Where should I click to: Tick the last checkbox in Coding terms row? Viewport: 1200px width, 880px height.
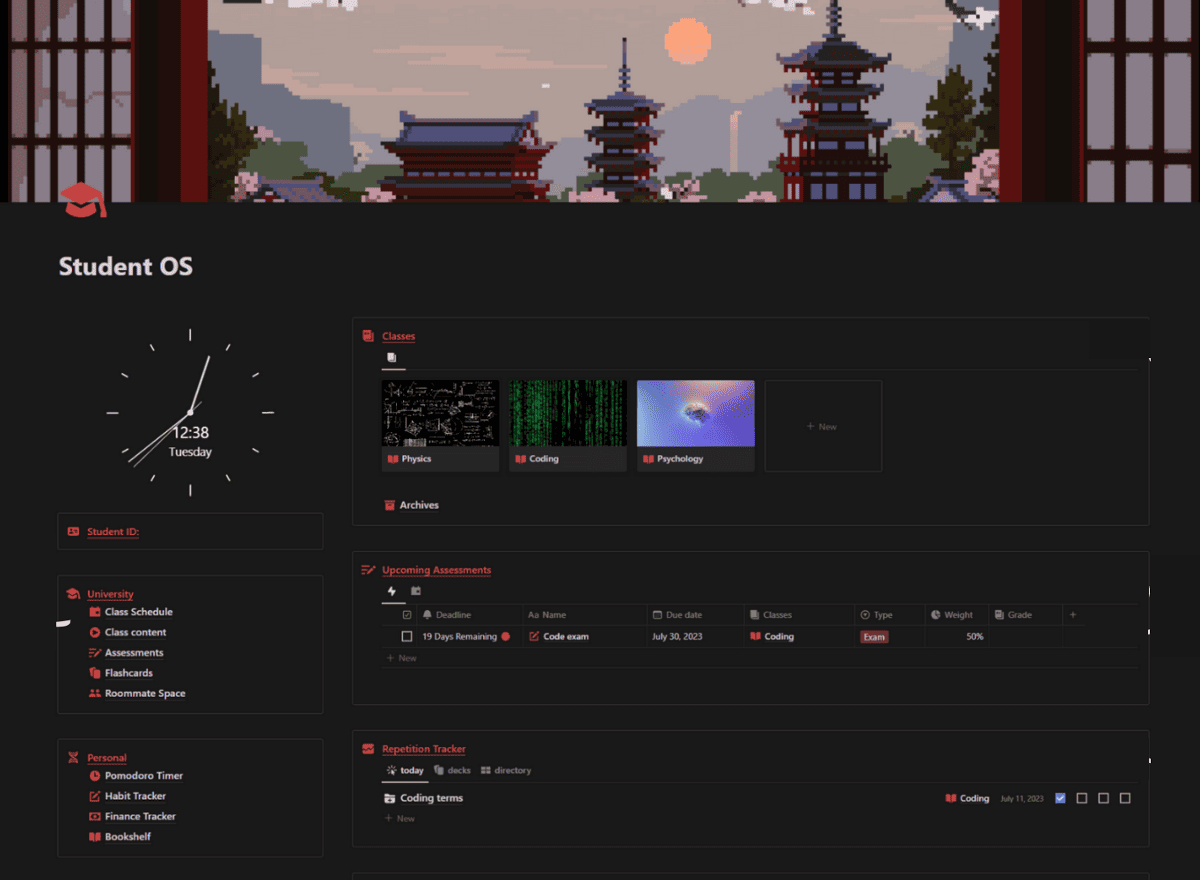[x=1125, y=798]
